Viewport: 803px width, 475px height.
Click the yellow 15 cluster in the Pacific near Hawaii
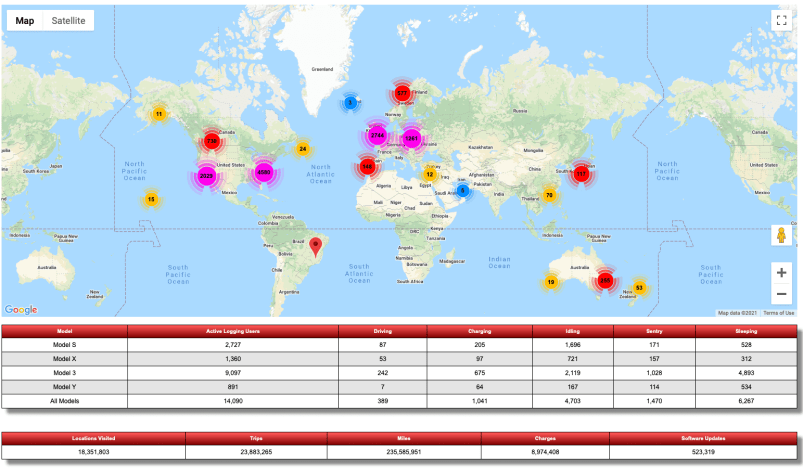(x=151, y=200)
